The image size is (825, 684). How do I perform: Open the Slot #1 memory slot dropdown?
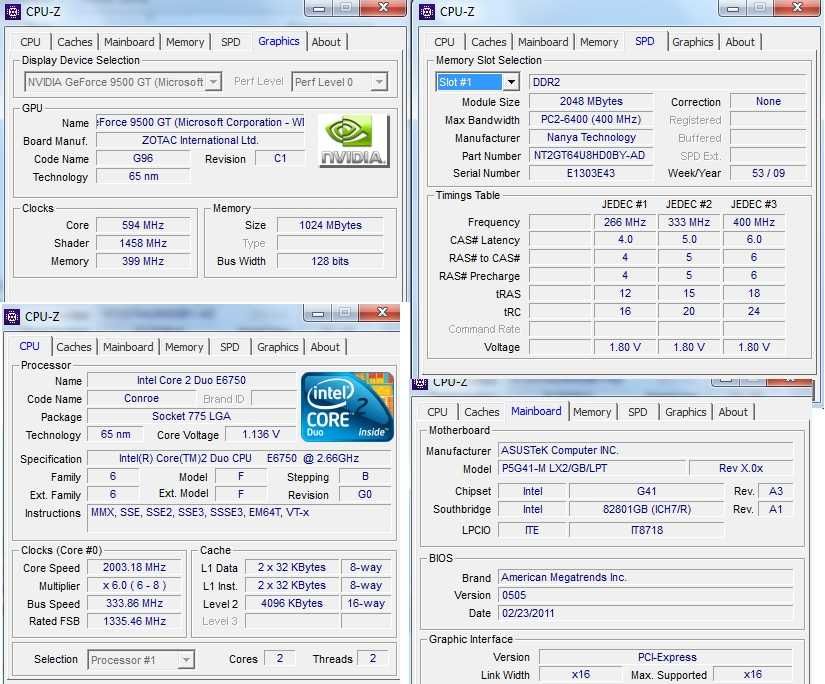tap(478, 82)
